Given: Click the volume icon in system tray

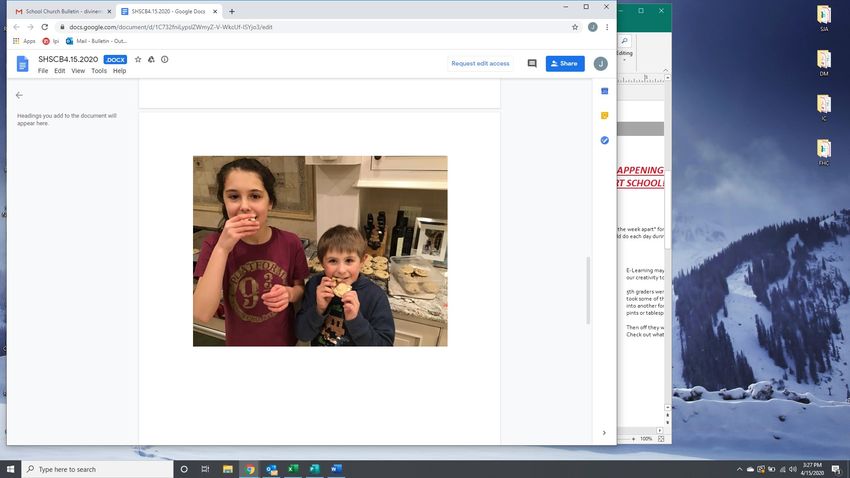Looking at the screenshot, I should click(793, 469).
